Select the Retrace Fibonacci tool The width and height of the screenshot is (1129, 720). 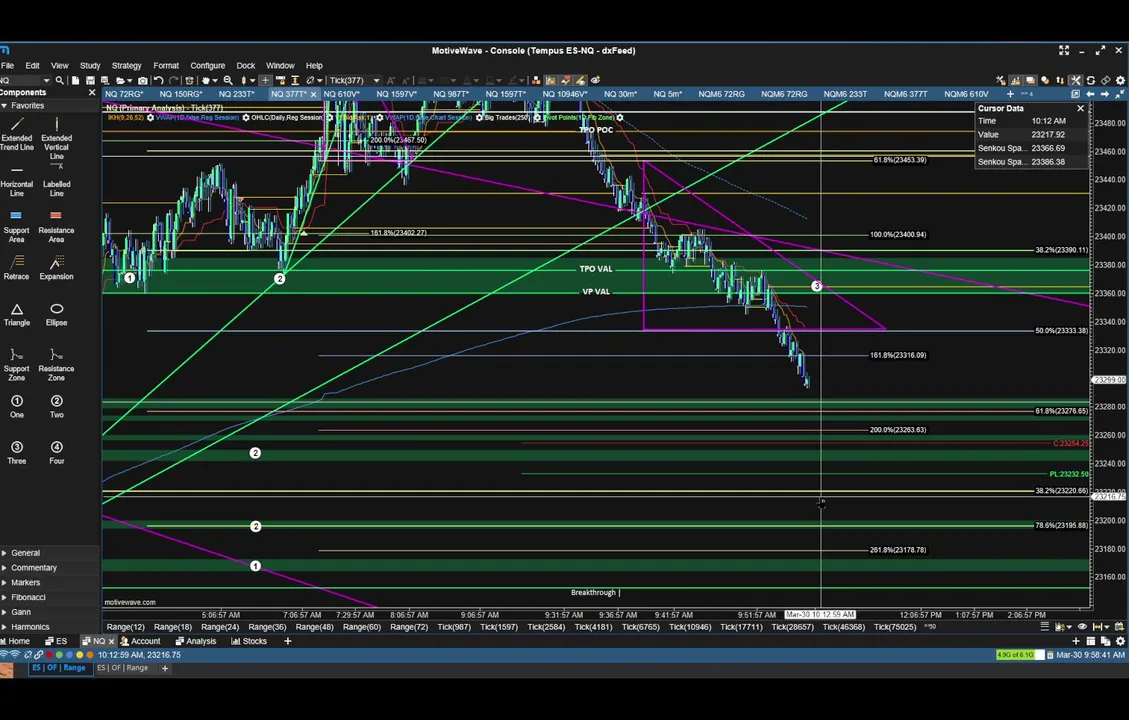(17, 267)
